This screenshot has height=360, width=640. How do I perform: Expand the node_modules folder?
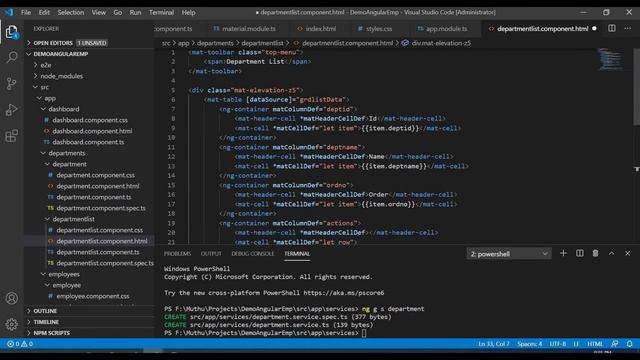[61, 76]
